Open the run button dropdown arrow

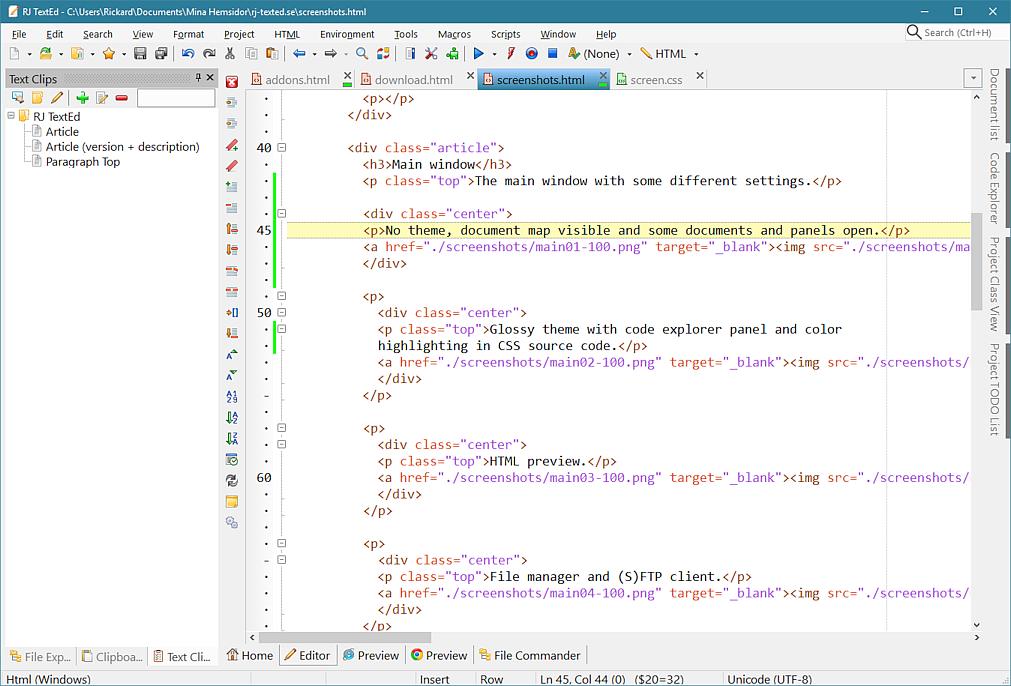[x=495, y=55]
